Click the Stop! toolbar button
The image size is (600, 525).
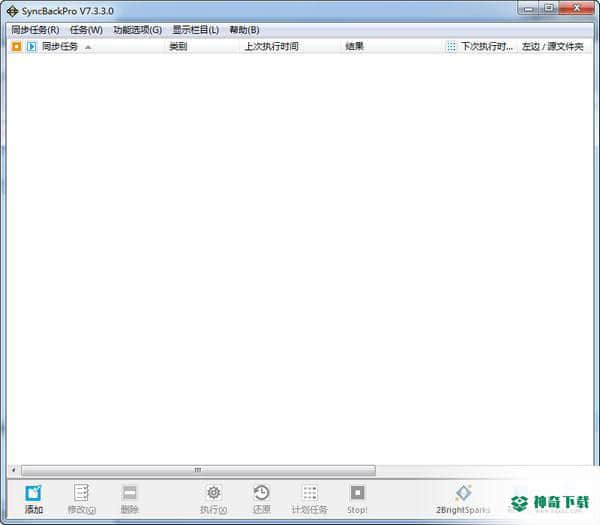357,499
